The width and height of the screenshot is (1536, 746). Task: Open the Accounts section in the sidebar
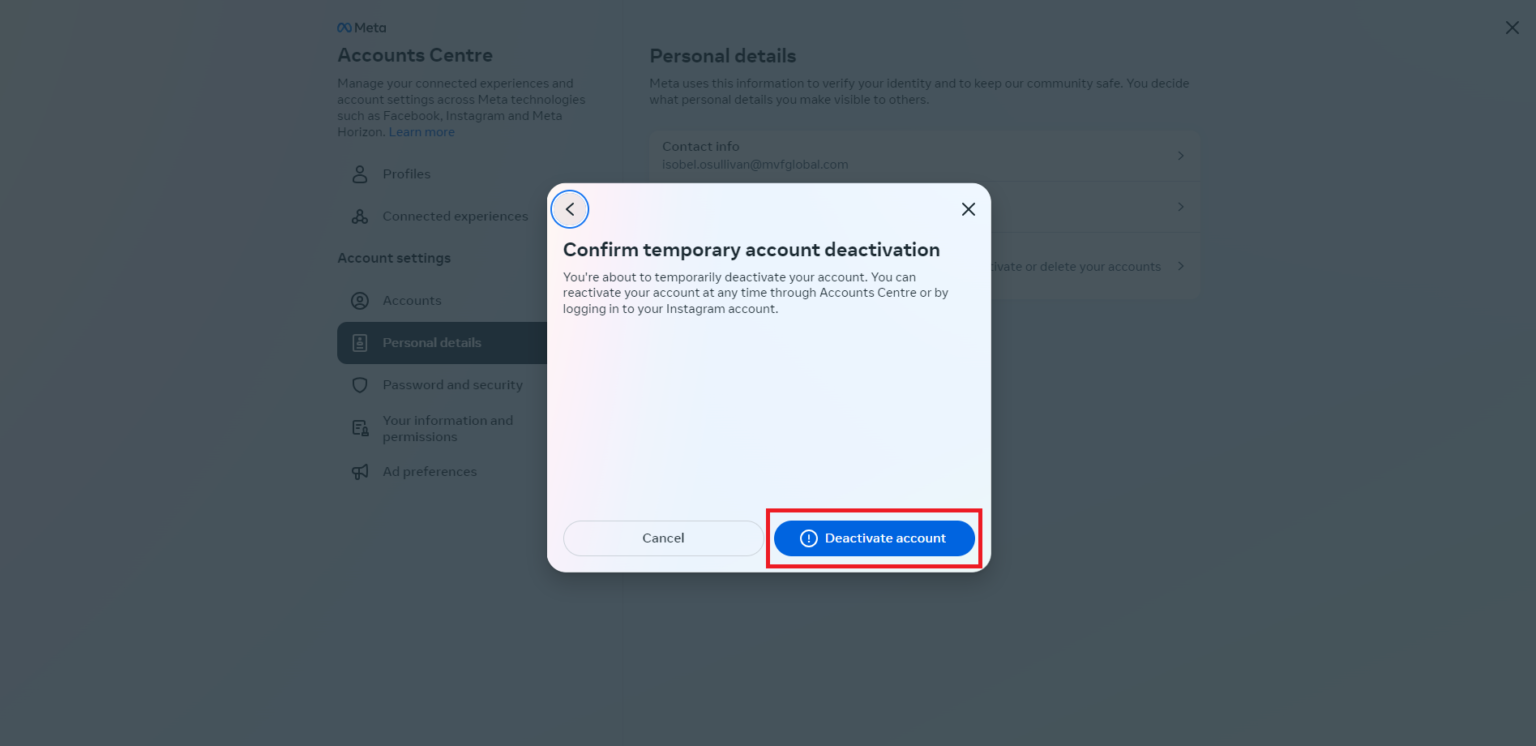tap(412, 300)
